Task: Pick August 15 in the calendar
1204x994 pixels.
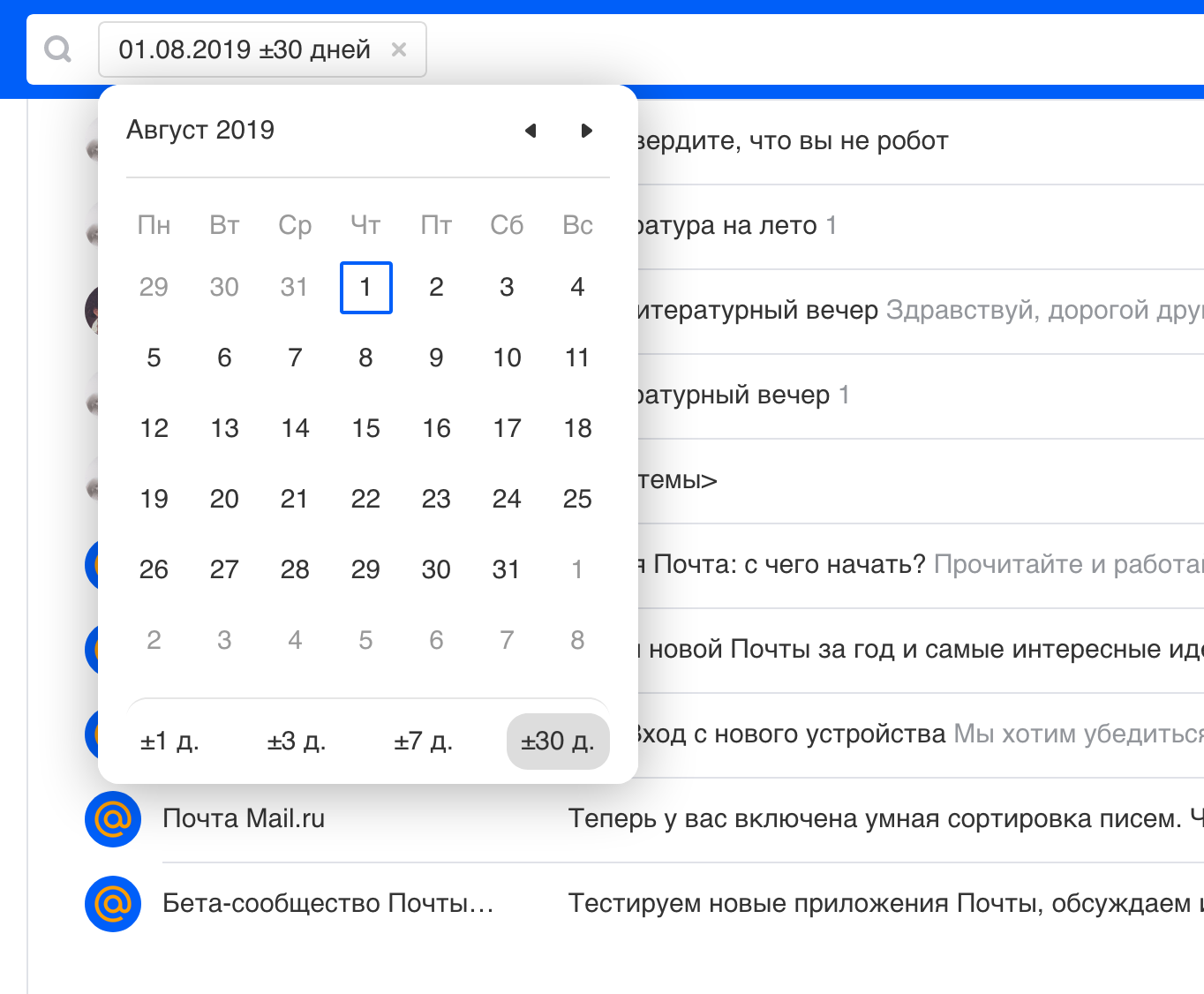Action: 365,429
